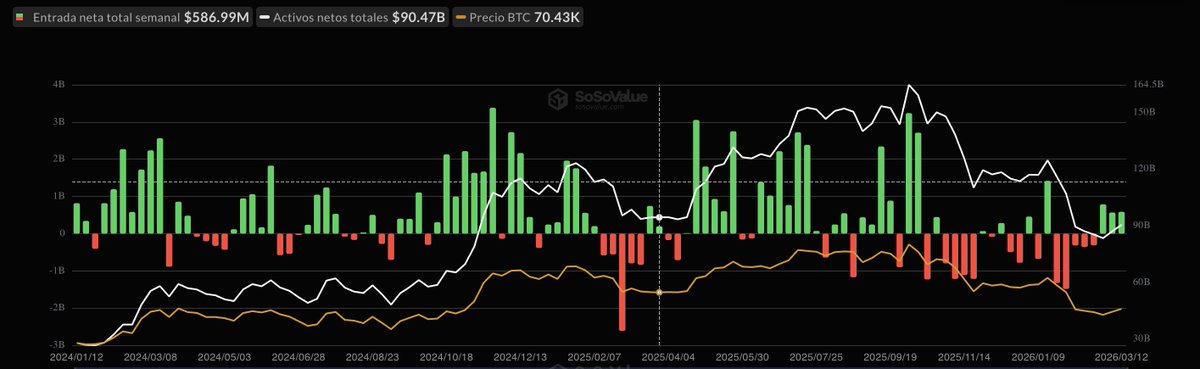Click the $90.47B total net assets value
The width and height of the screenshot is (1200, 369).
(x=420, y=17)
